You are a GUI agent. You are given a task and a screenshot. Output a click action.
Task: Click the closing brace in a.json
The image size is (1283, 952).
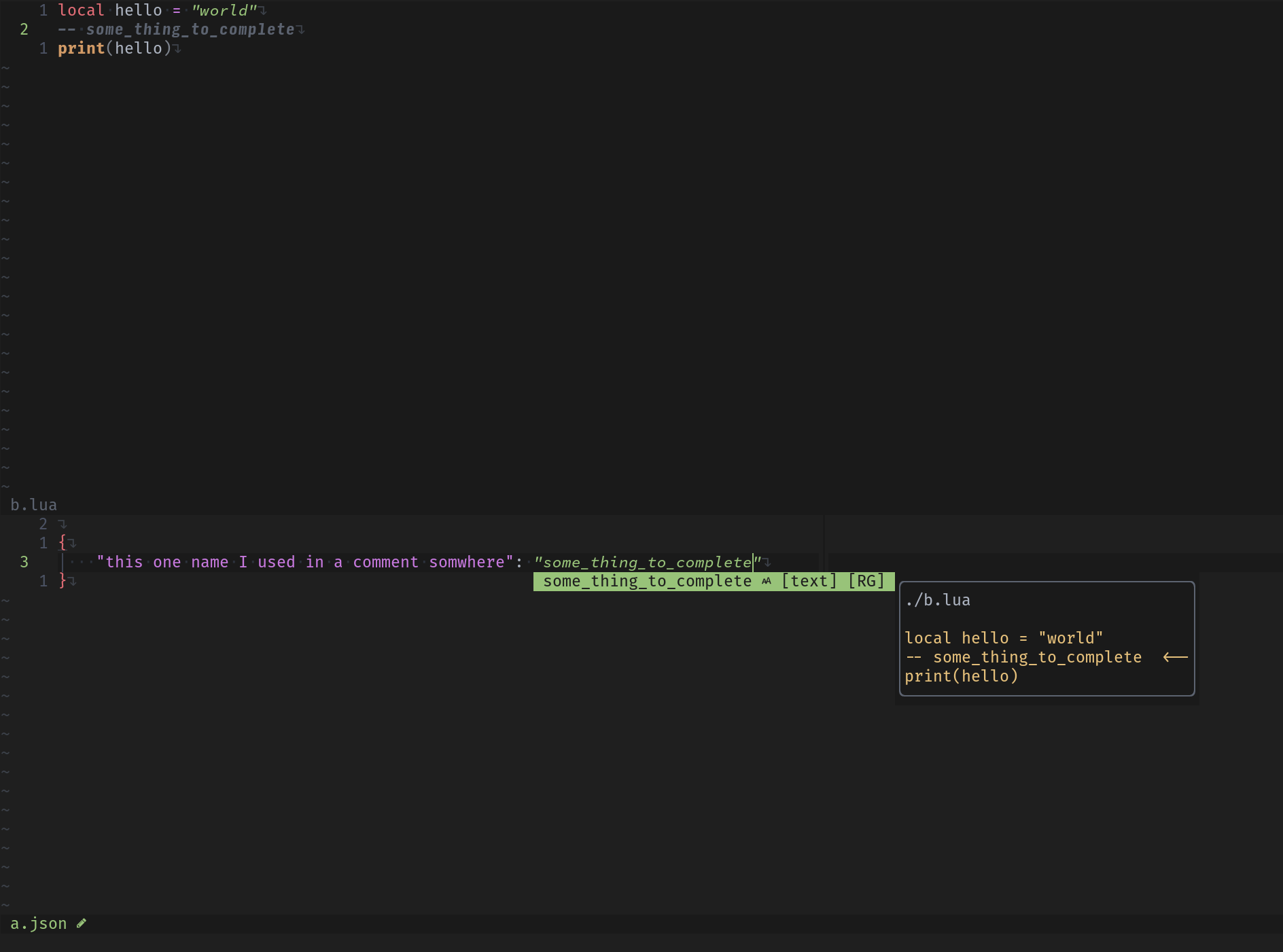click(x=63, y=581)
